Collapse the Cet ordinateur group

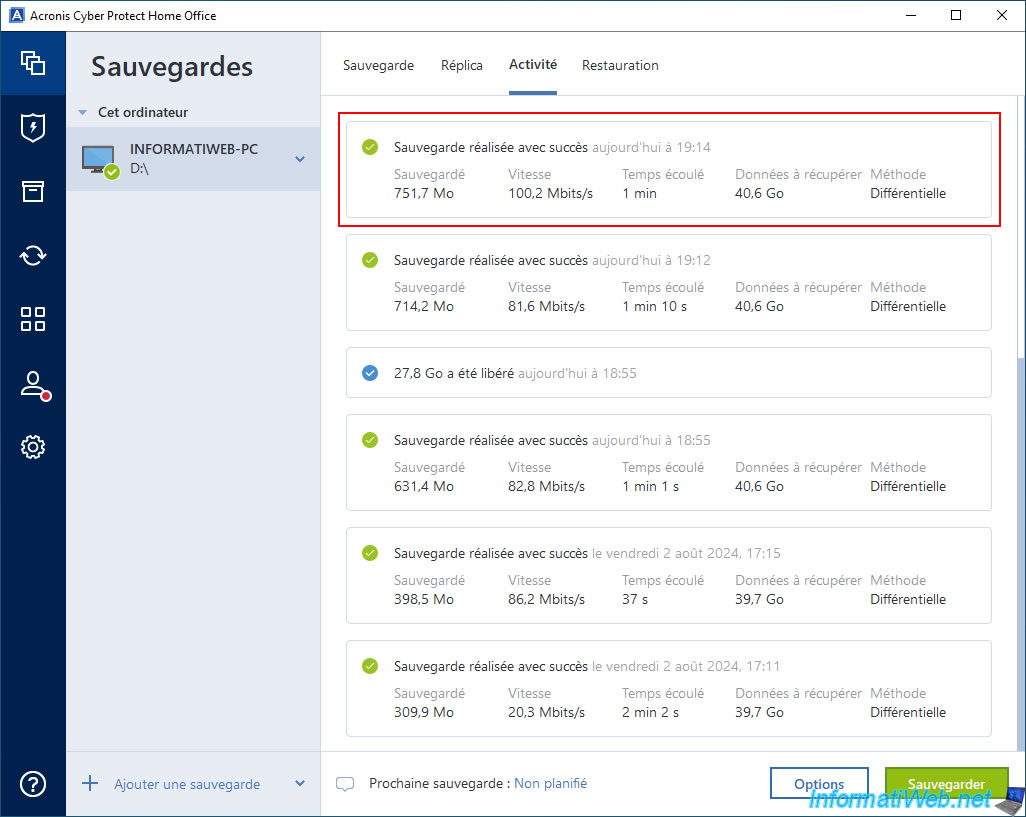click(82, 113)
